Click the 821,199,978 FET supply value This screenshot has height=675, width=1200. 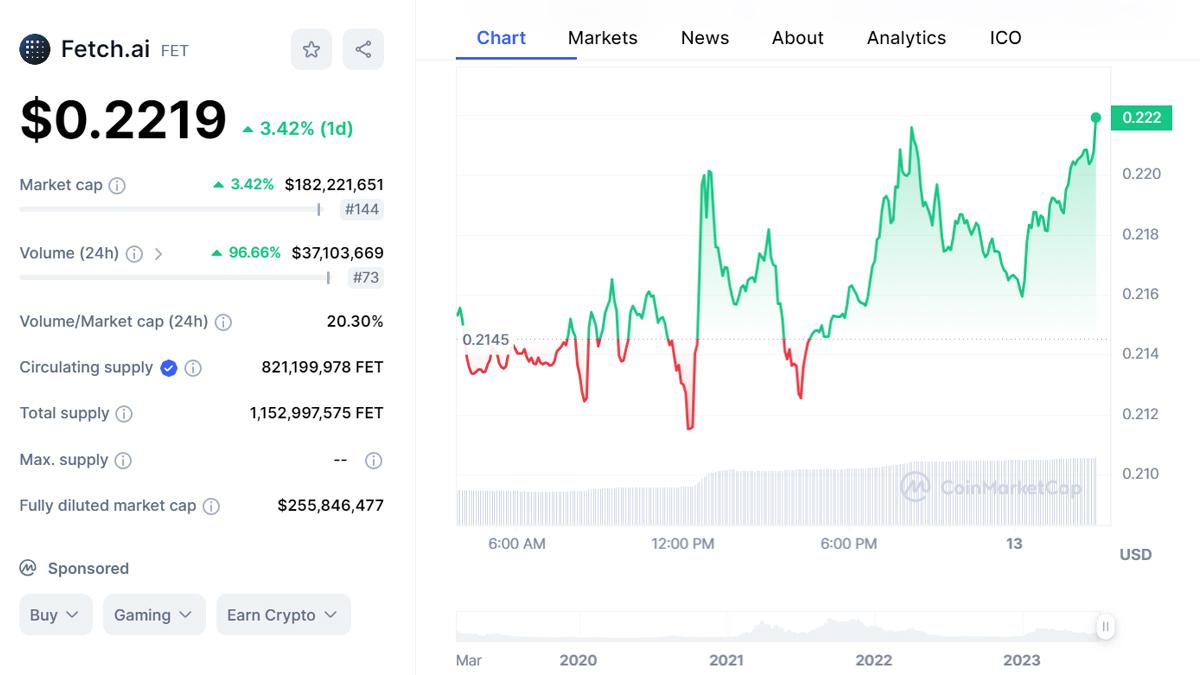pyautogui.click(x=322, y=368)
